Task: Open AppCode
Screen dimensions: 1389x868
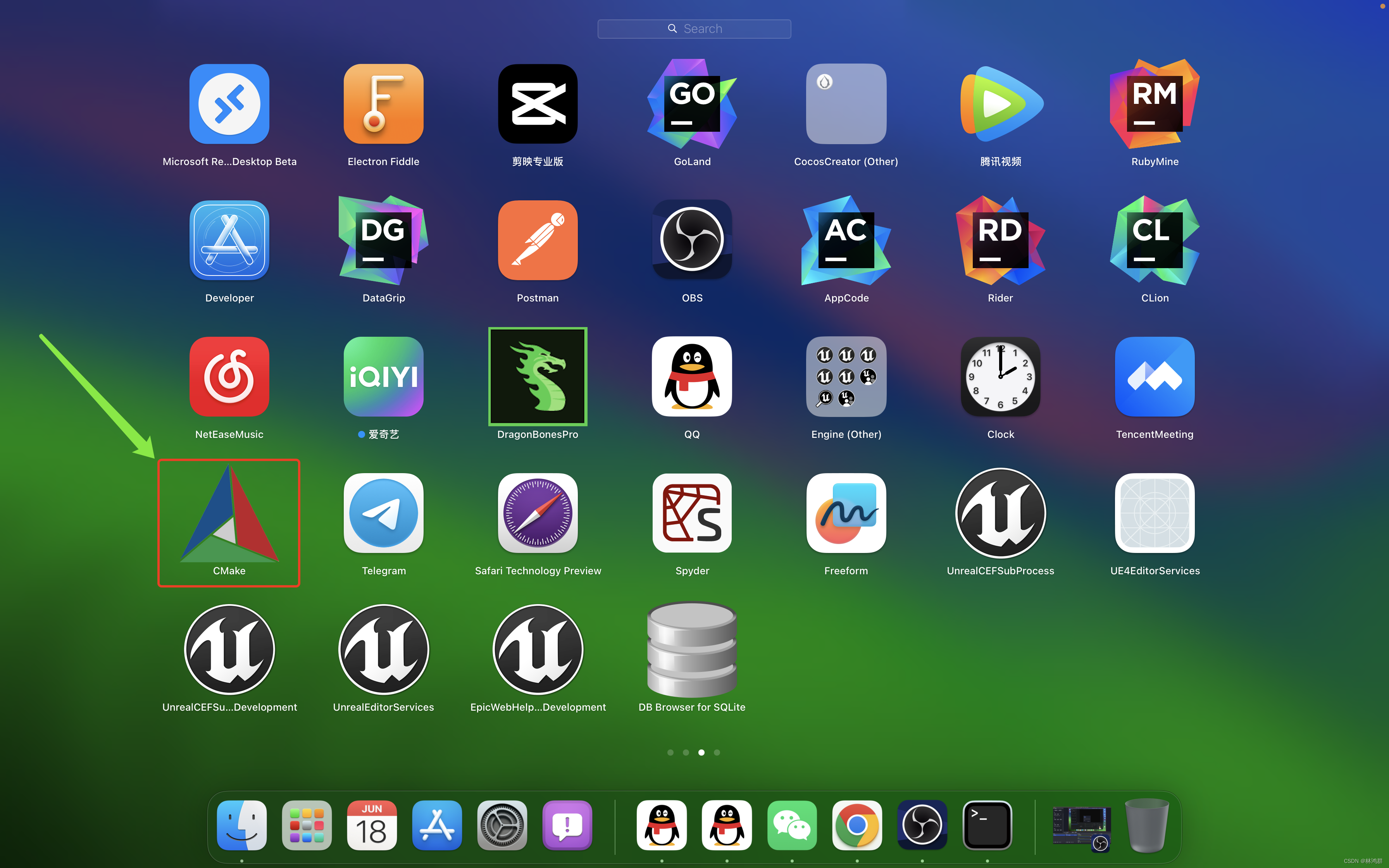Action: click(x=846, y=240)
